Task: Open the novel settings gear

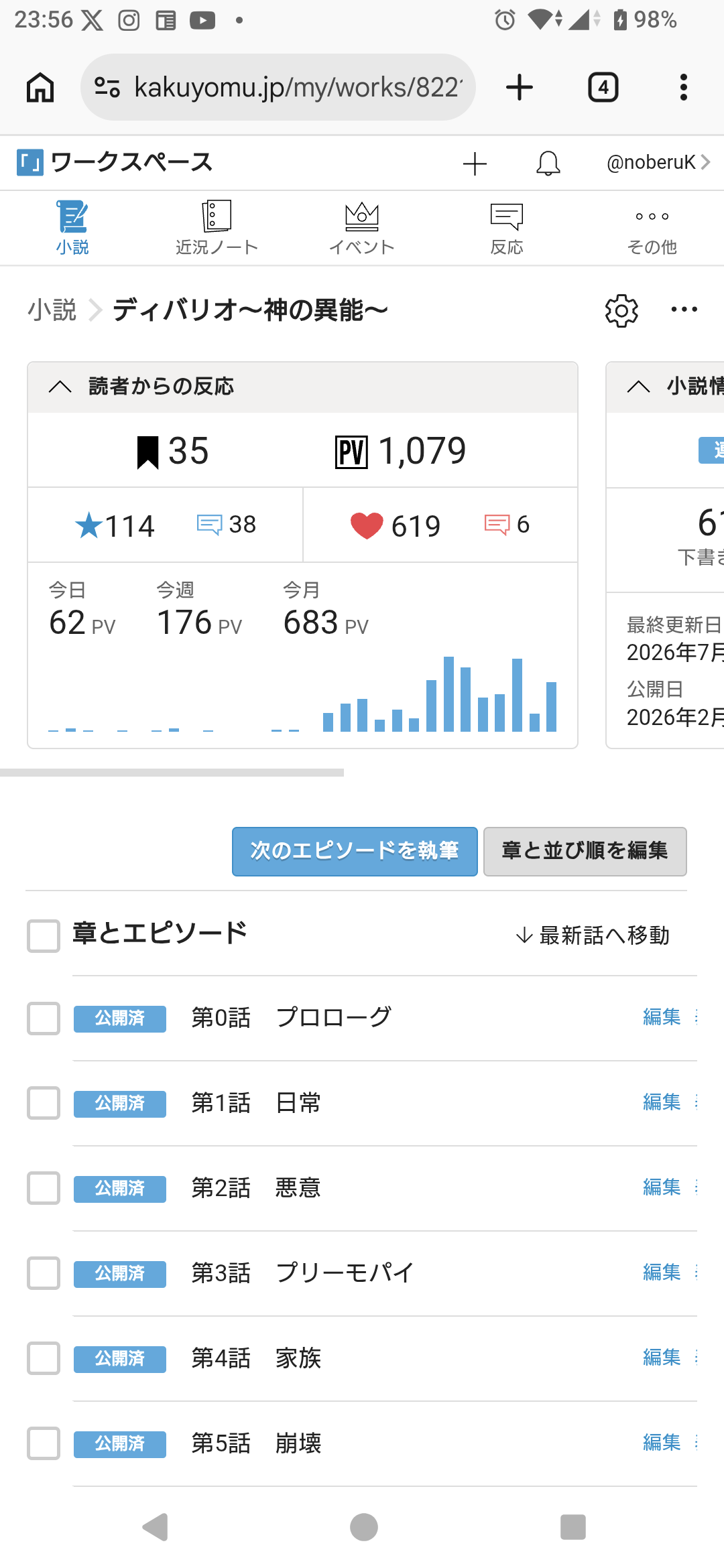Action: click(621, 310)
